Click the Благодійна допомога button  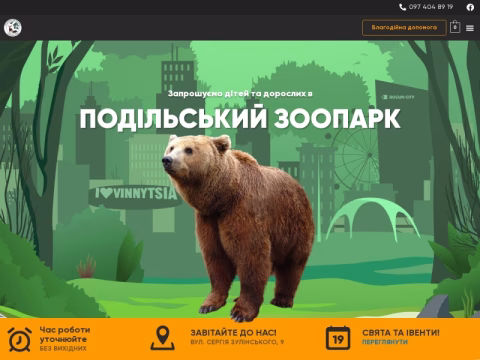[404, 28]
